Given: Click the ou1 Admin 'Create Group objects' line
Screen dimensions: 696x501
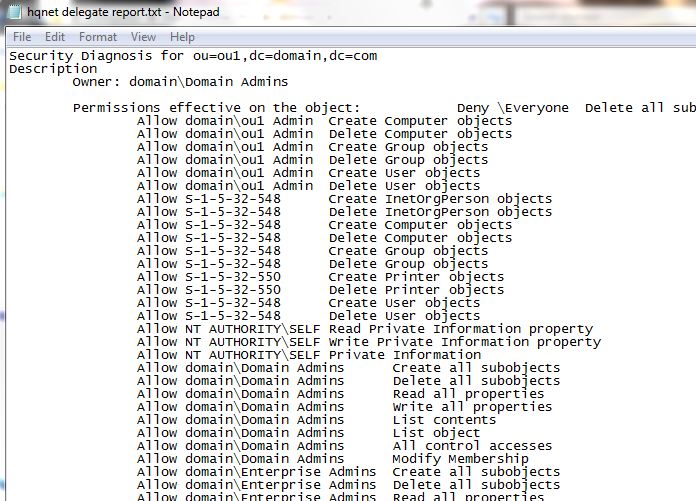Looking at the screenshot, I should 312,147.
